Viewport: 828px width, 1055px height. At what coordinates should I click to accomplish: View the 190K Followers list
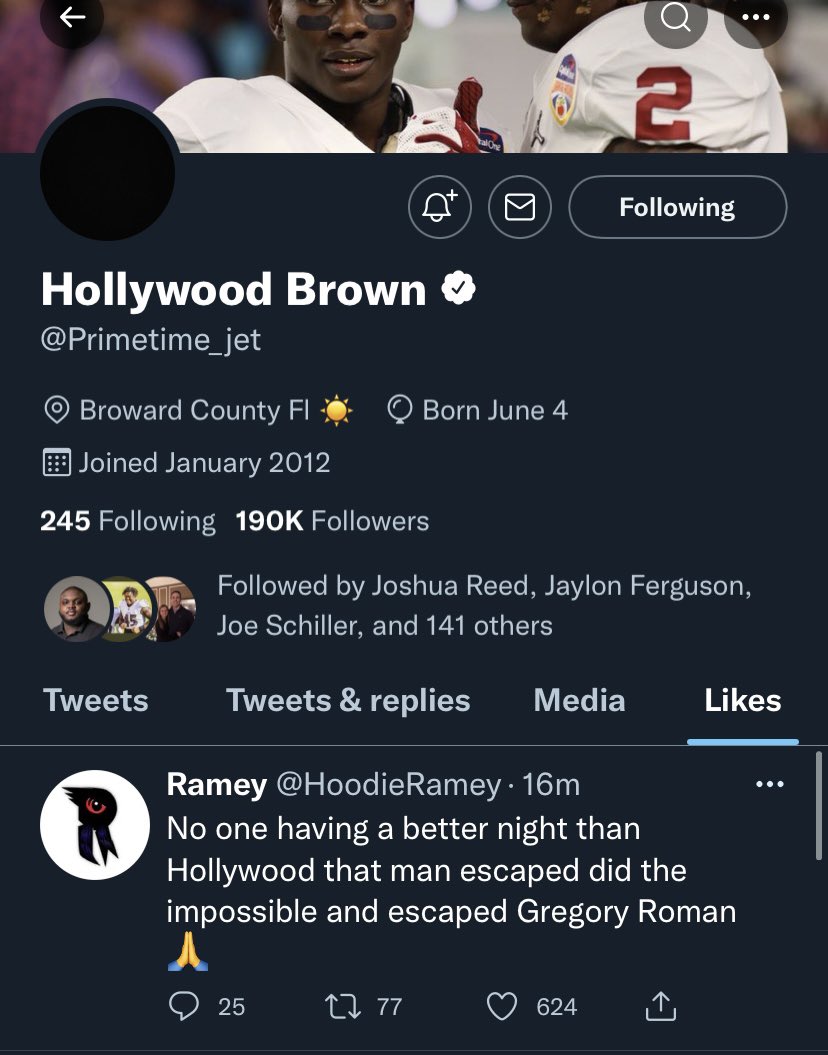coord(332,521)
